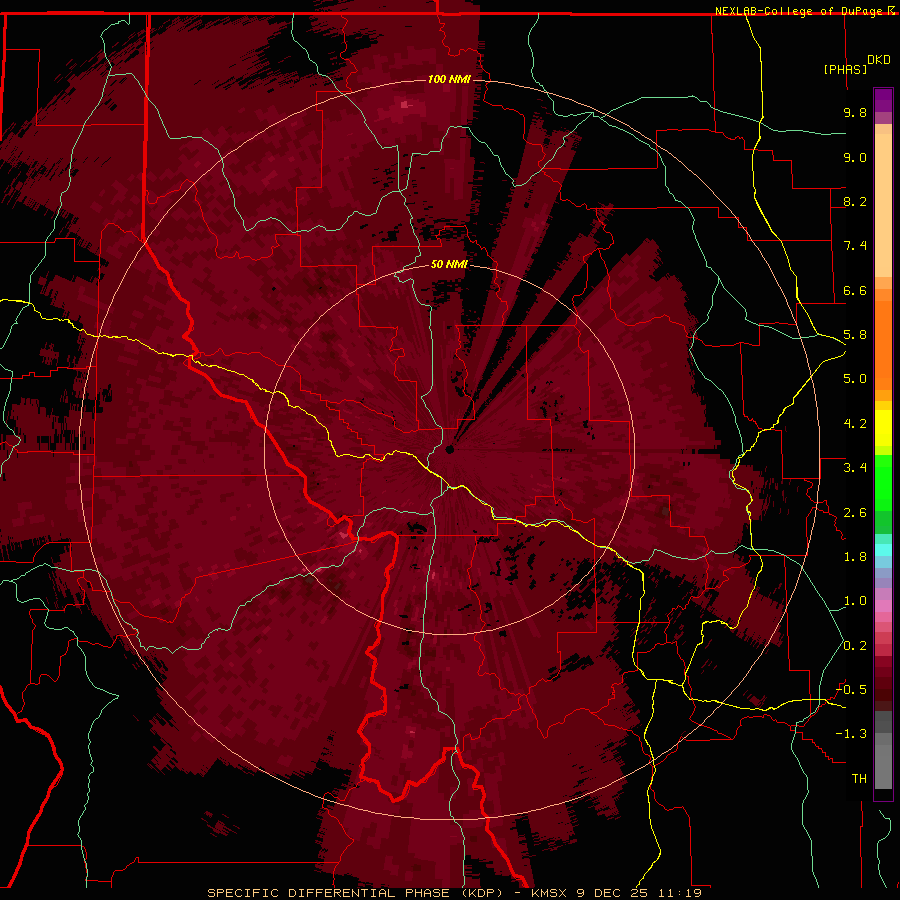Click the 8.2 color scale value
Image resolution: width=900 pixels, height=900 pixels.
pyautogui.click(x=855, y=201)
